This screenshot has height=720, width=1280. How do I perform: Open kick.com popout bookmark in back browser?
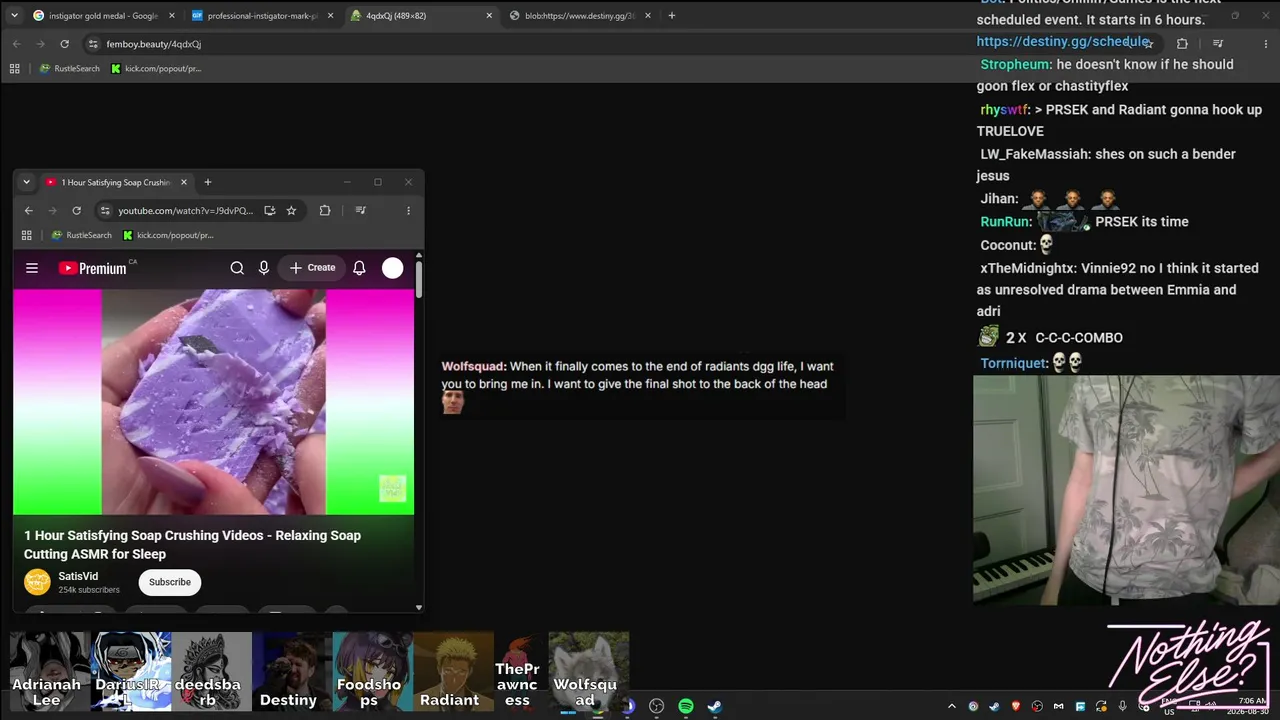click(156, 69)
